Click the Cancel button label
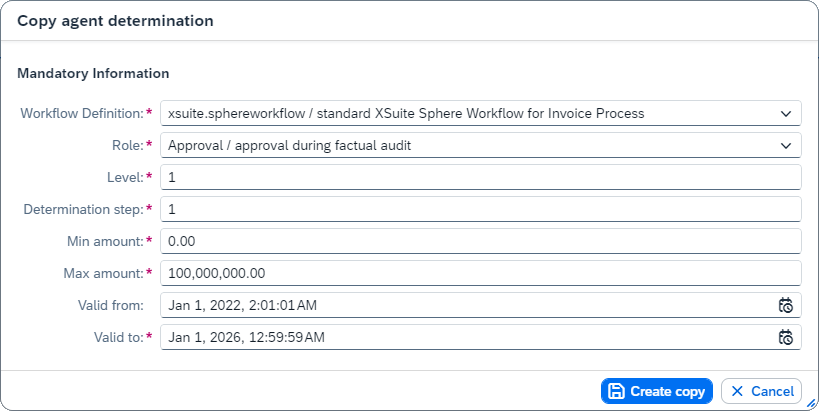Screen dimensions: 819x411 (x=771, y=391)
